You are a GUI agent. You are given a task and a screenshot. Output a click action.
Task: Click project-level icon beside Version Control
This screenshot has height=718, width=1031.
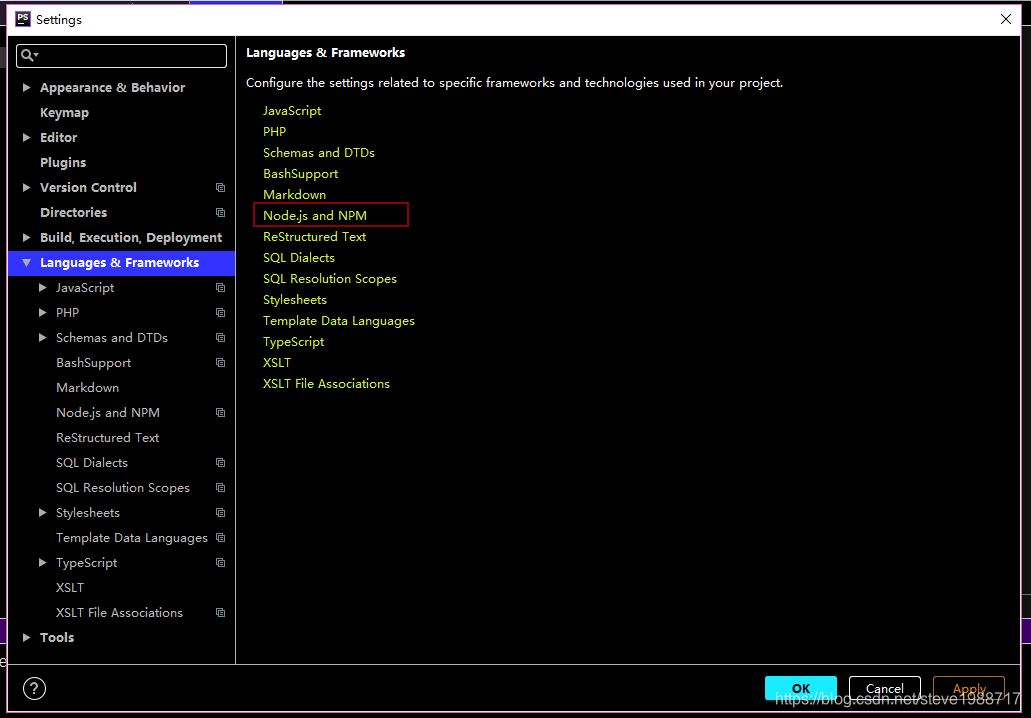[220, 188]
